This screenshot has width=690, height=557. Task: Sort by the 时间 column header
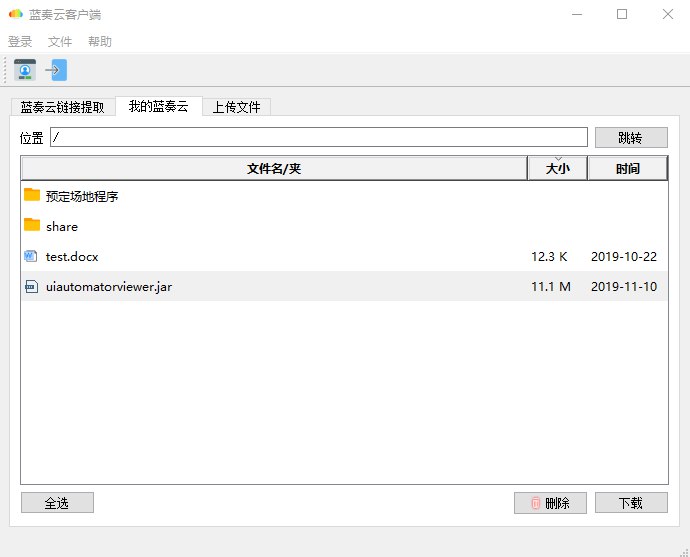point(628,169)
